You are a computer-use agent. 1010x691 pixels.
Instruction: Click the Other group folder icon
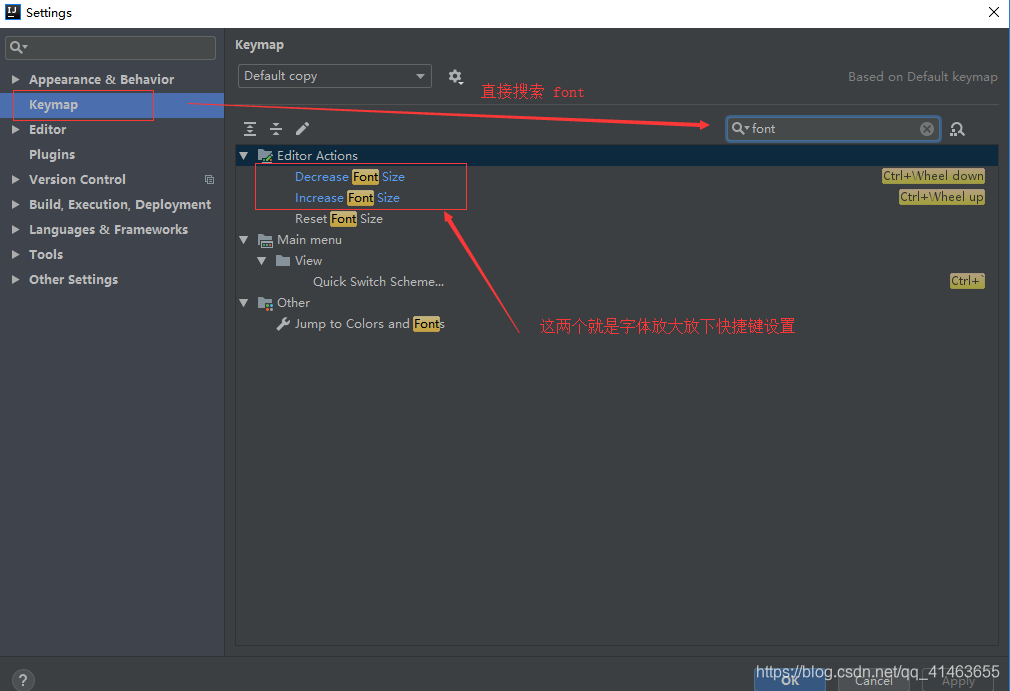click(x=265, y=303)
